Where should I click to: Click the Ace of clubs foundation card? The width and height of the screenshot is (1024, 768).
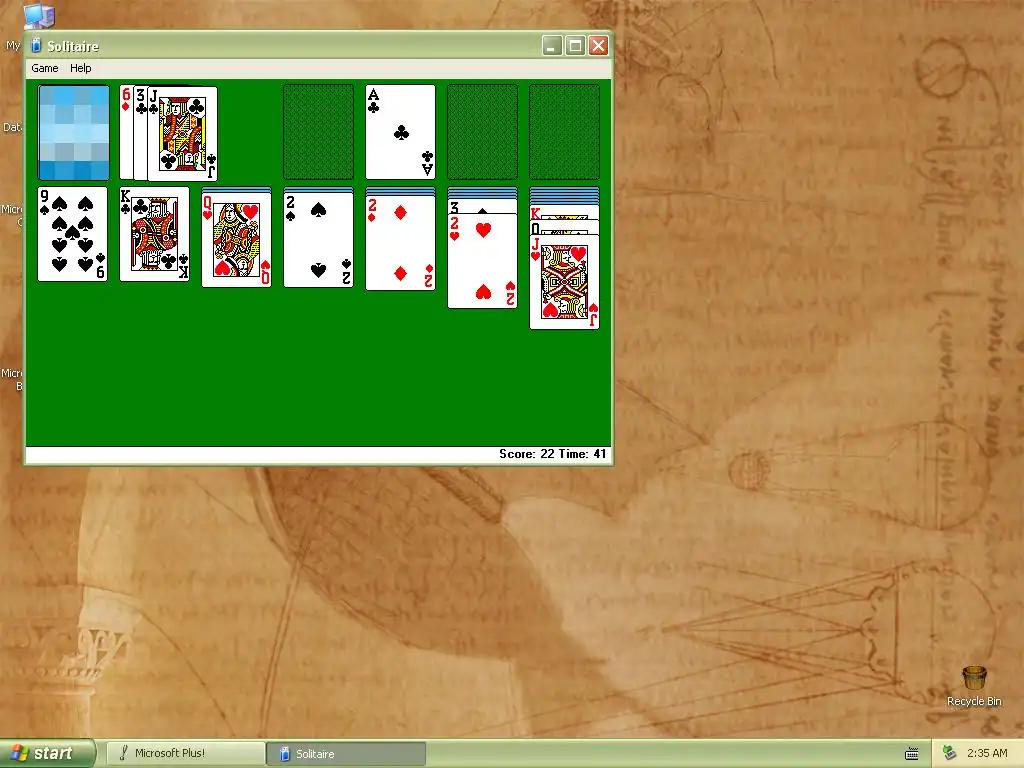point(400,132)
